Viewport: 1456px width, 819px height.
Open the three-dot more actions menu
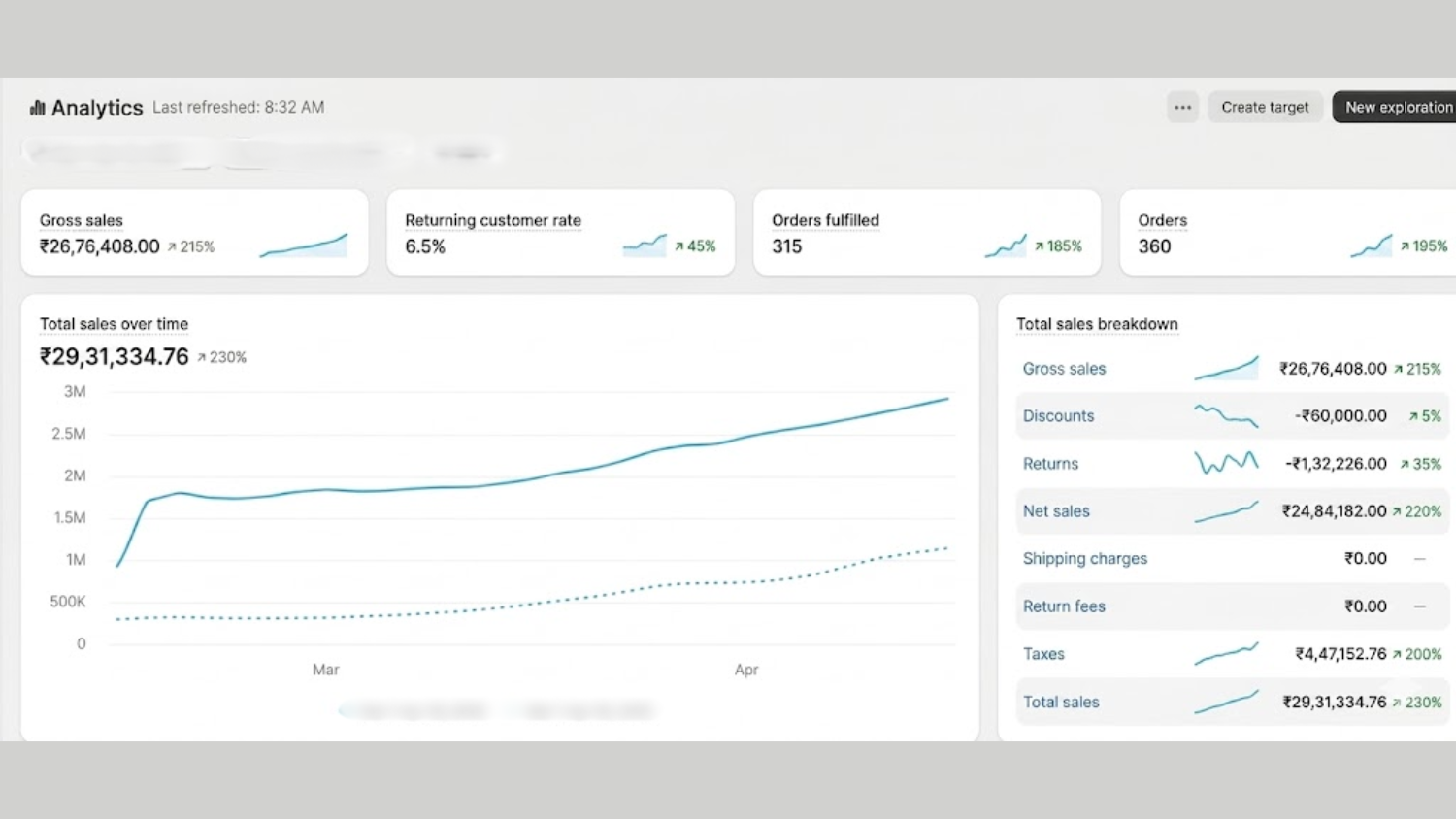(x=1182, y=108)
